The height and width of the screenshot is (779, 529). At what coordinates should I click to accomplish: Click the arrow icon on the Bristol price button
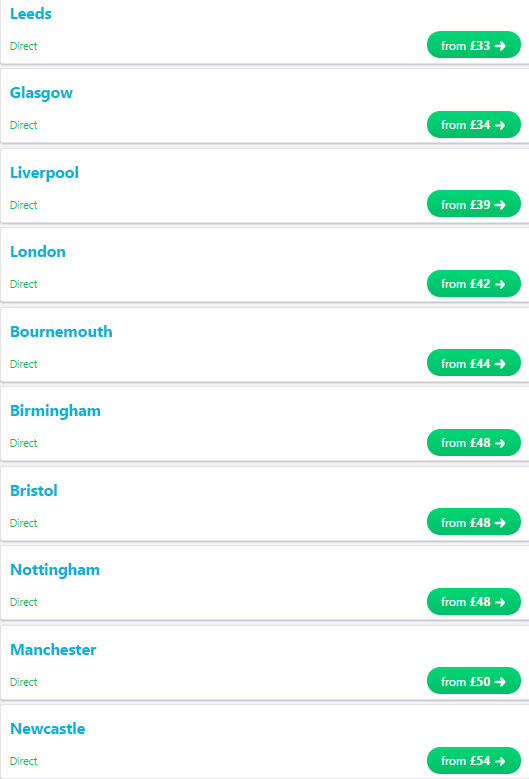point(500,523)
